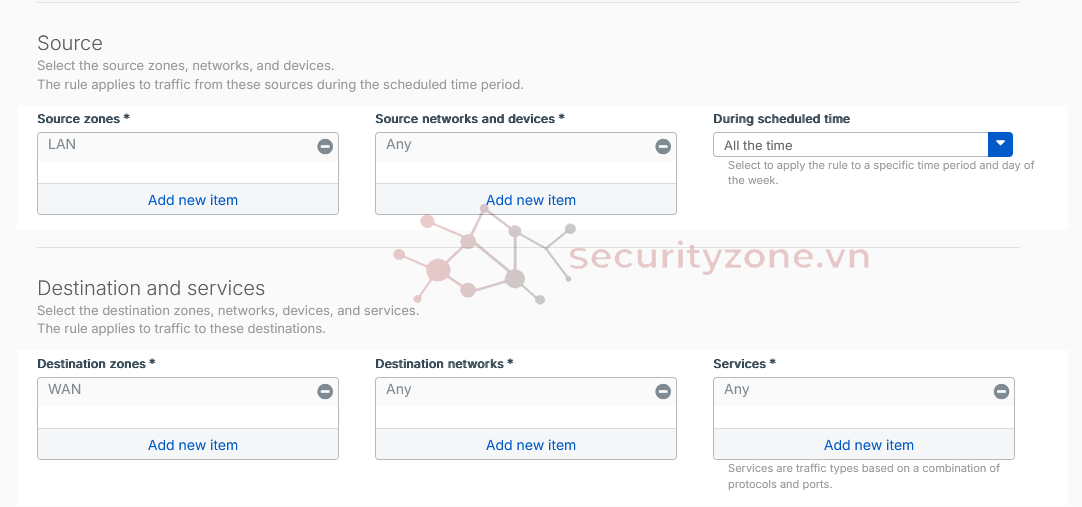
Task: Click the "During scheduled time" label
Action: [781, 119]
